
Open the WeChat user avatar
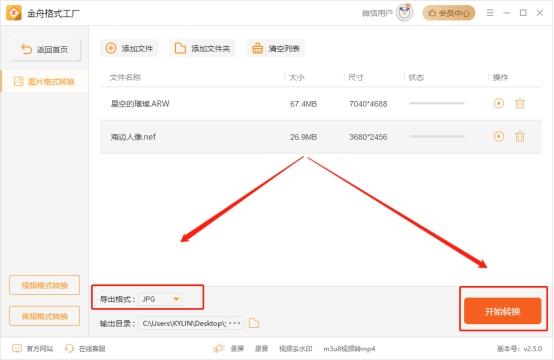(x=405, y=13)
